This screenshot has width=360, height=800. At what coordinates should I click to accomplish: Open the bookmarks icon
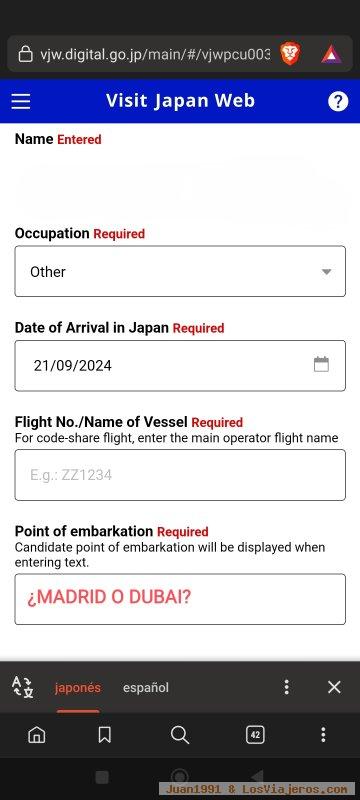105,735
